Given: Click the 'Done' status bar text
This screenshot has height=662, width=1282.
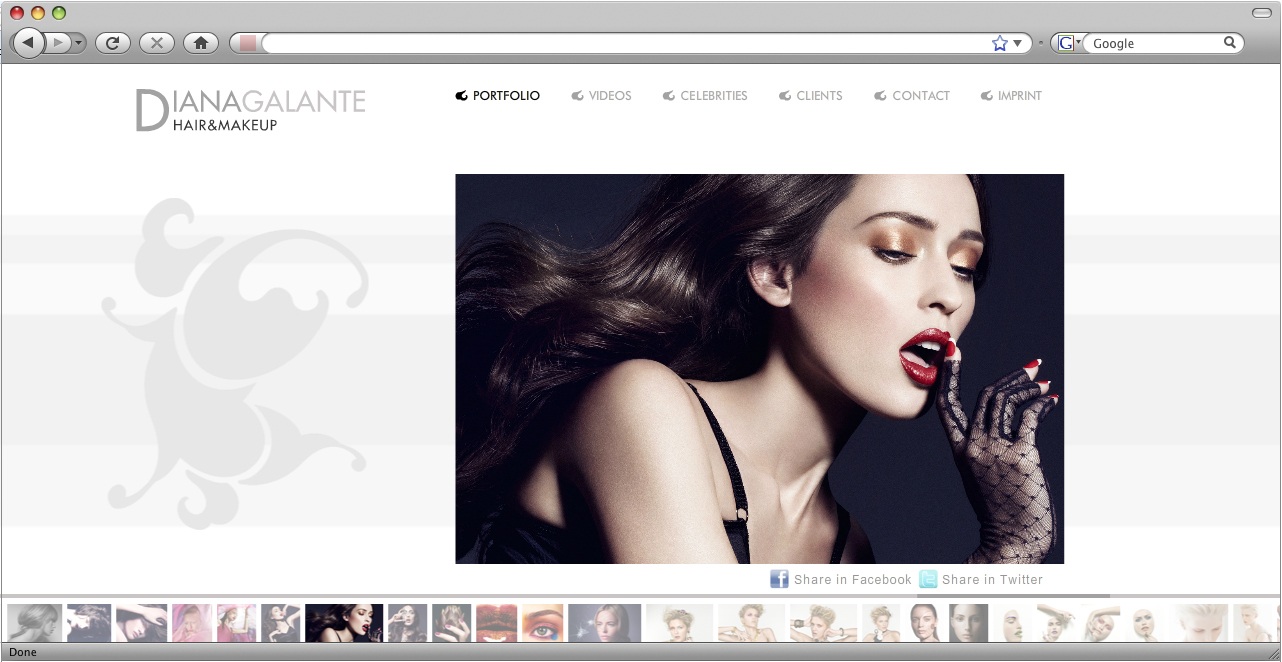Looking at the screenshot, I should click(23, 653).
